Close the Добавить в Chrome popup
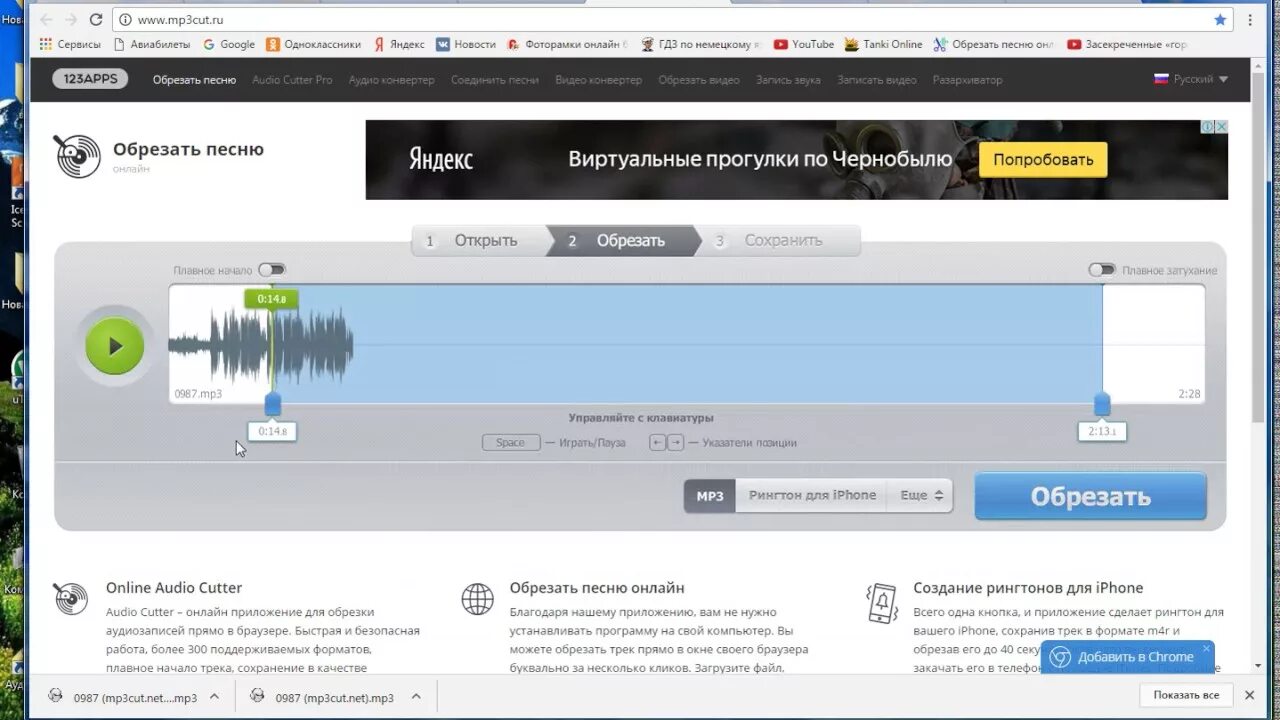Screen dimensions: 1280x720 click(x=1206, y=648)
